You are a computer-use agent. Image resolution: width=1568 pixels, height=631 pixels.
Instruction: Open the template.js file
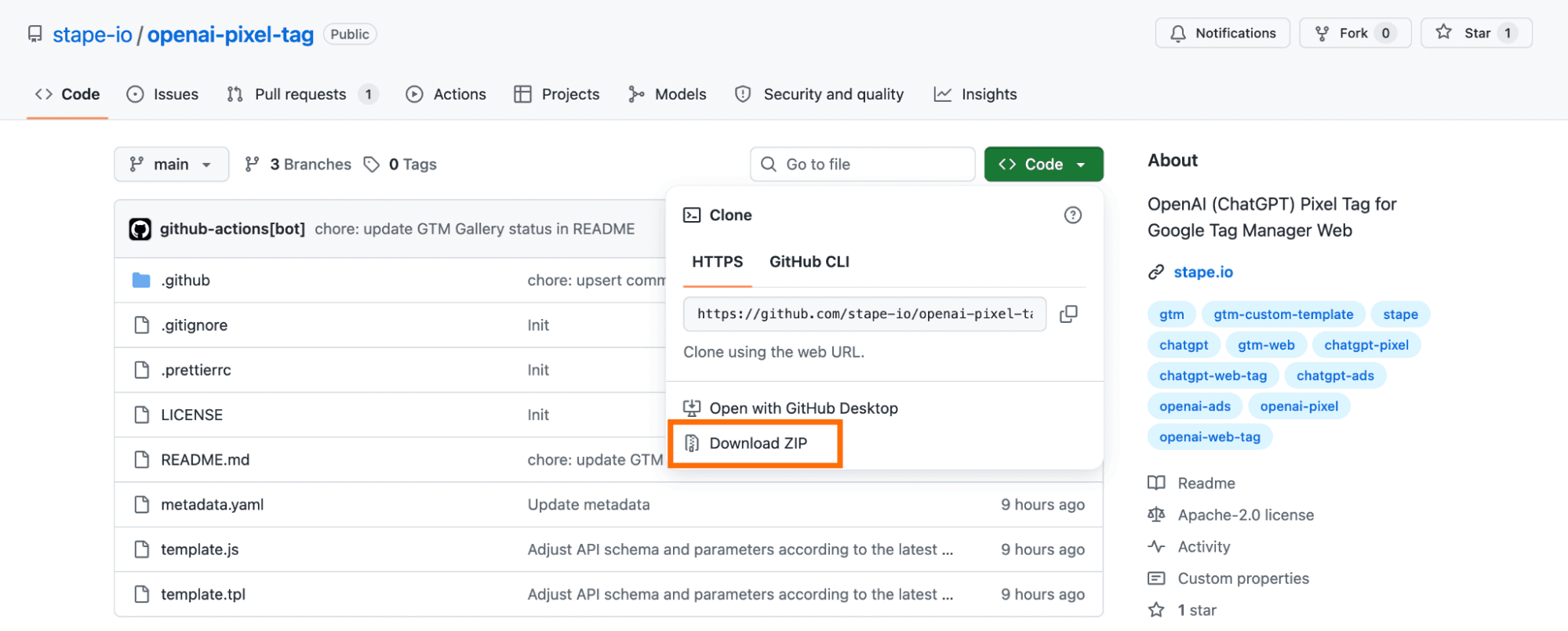click(200, 549)
